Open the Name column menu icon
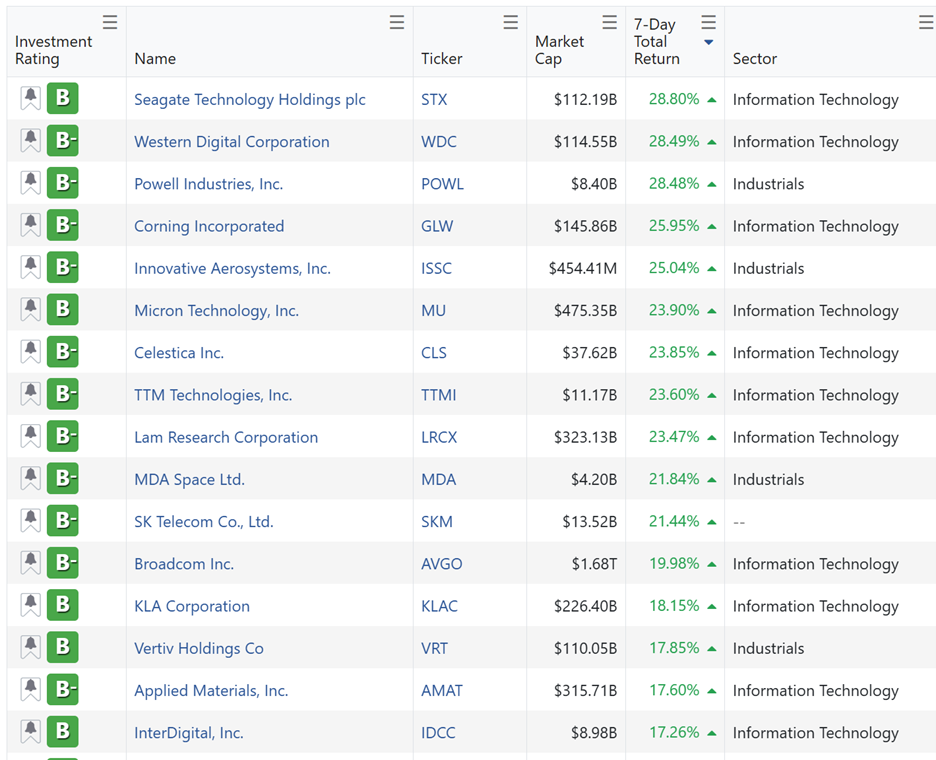Screen dimensions: 936x760 (x=397, y=23)
